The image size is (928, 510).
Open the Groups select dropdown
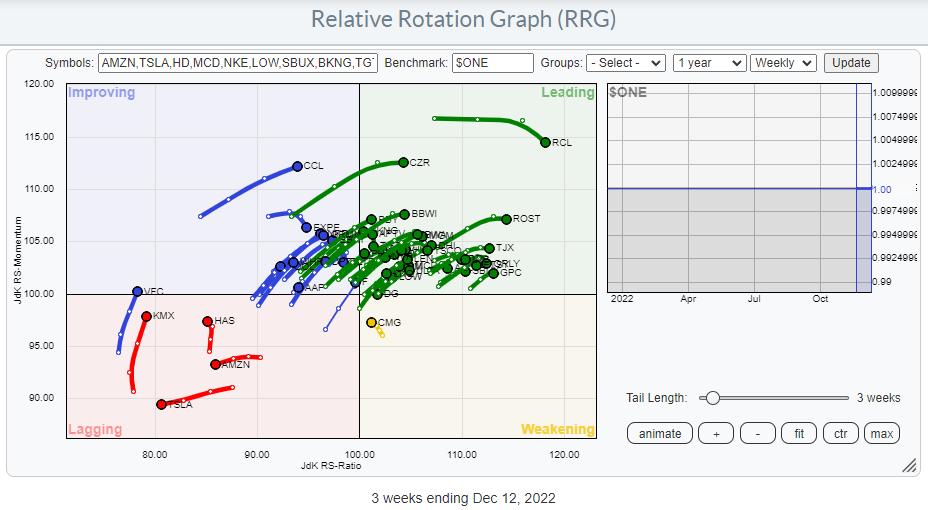(x=626, y=63)
